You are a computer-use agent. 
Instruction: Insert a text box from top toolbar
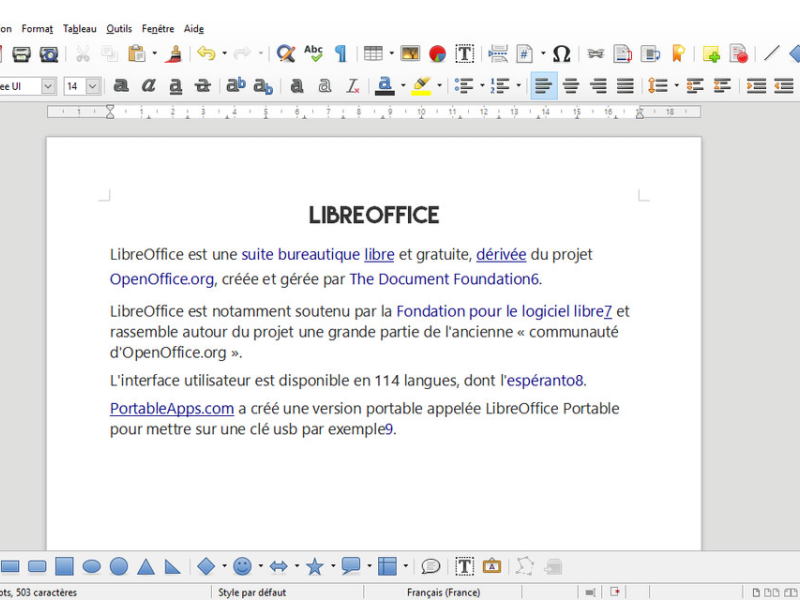coord(464,54)
